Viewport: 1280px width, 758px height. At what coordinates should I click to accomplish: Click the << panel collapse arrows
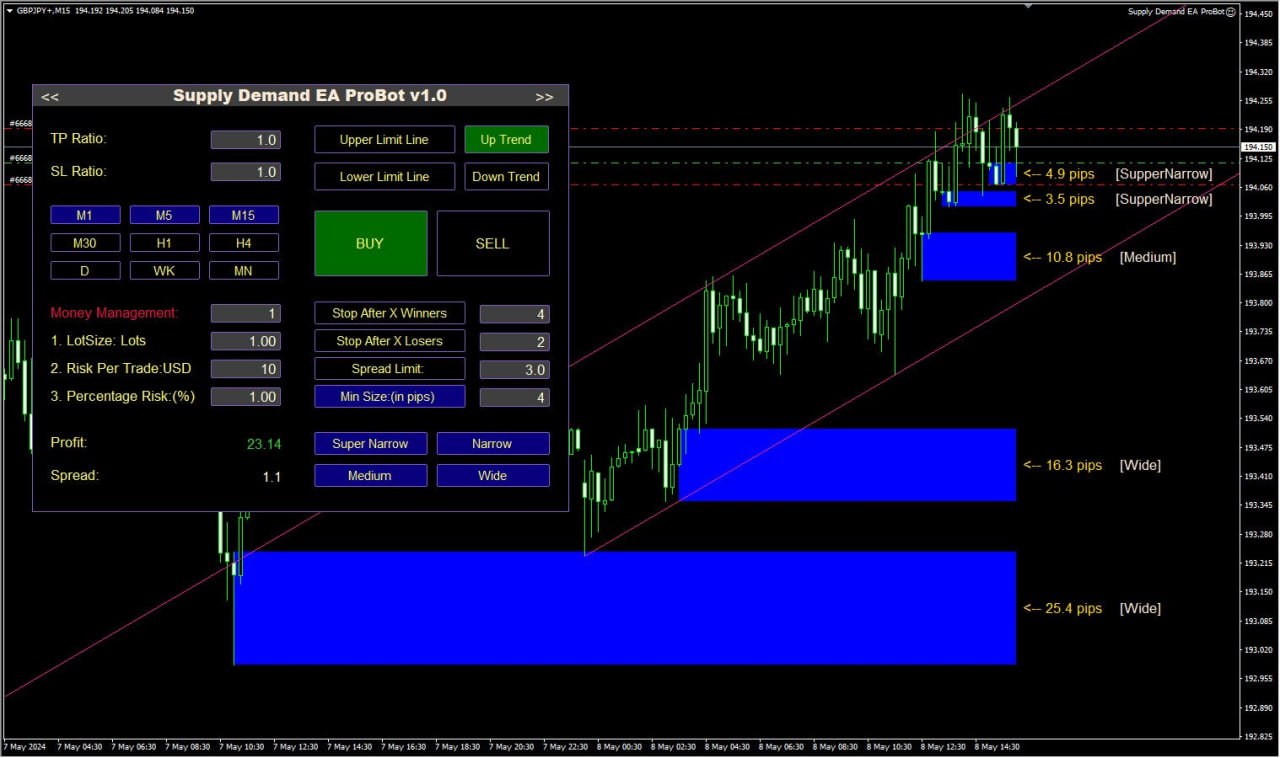pos(50,97)
